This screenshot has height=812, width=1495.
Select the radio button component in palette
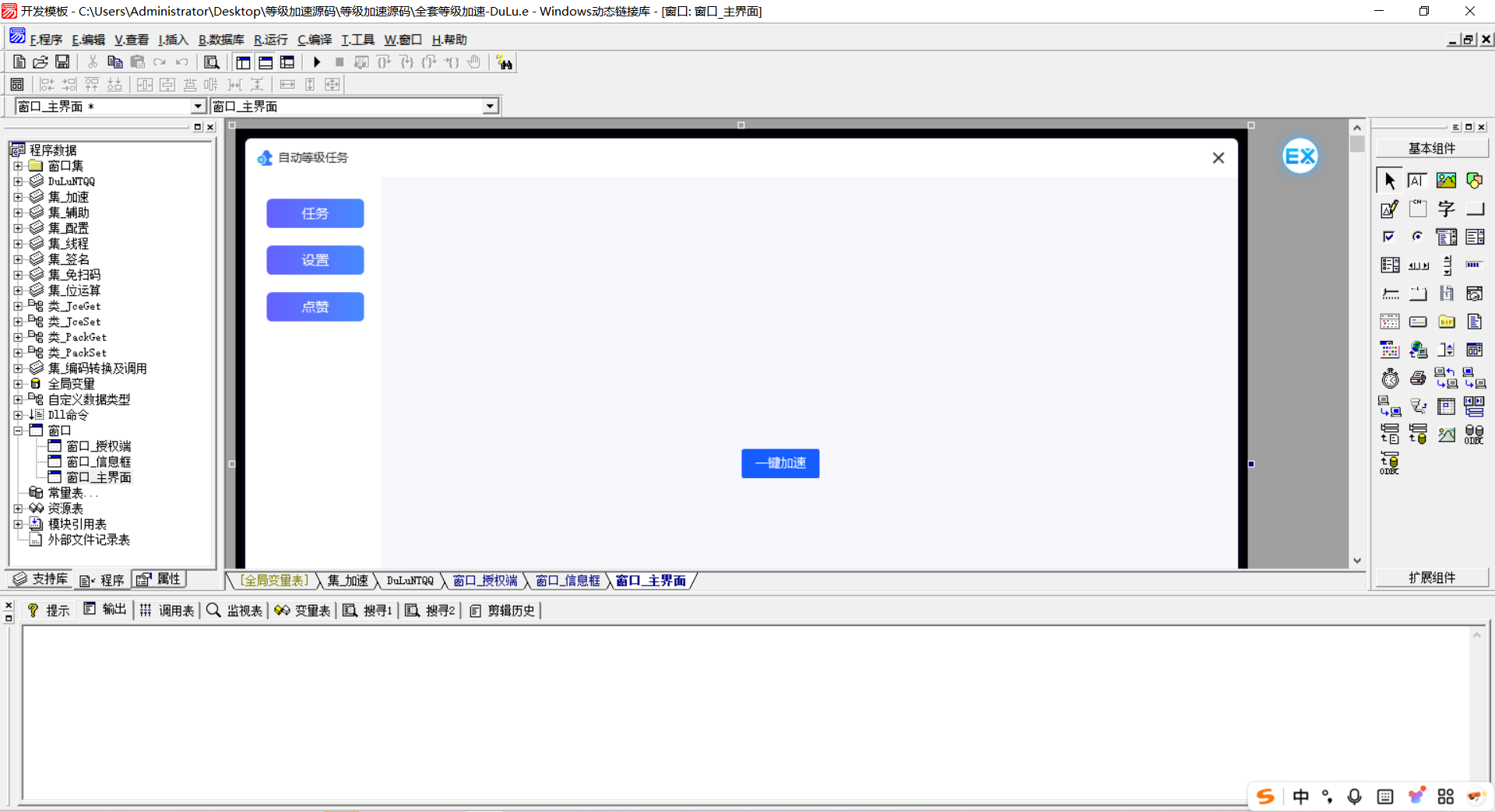coord(1418,237)
